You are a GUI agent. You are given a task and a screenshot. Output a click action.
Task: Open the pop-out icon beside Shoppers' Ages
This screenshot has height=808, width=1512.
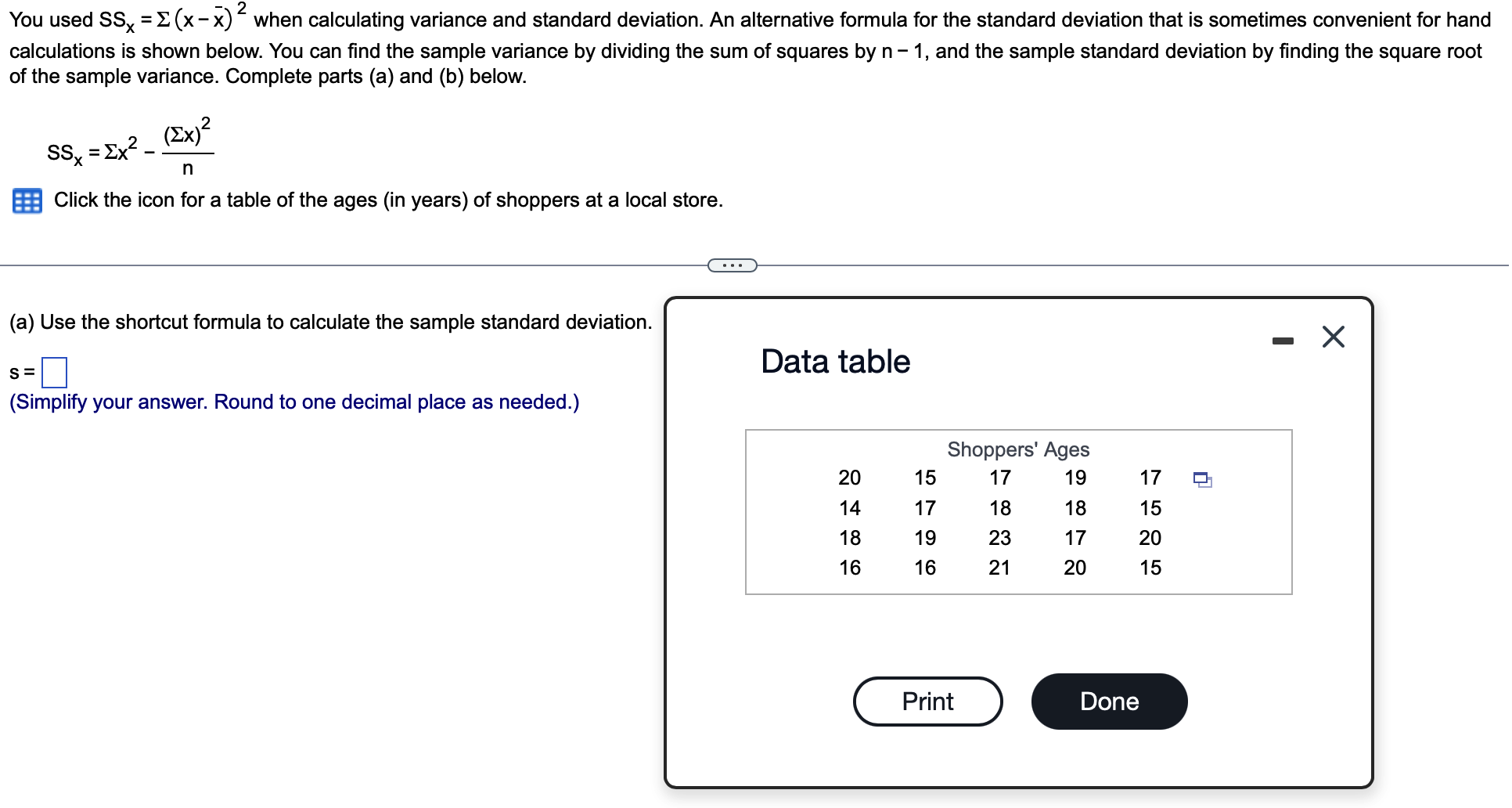click(x=1203, y=478)
